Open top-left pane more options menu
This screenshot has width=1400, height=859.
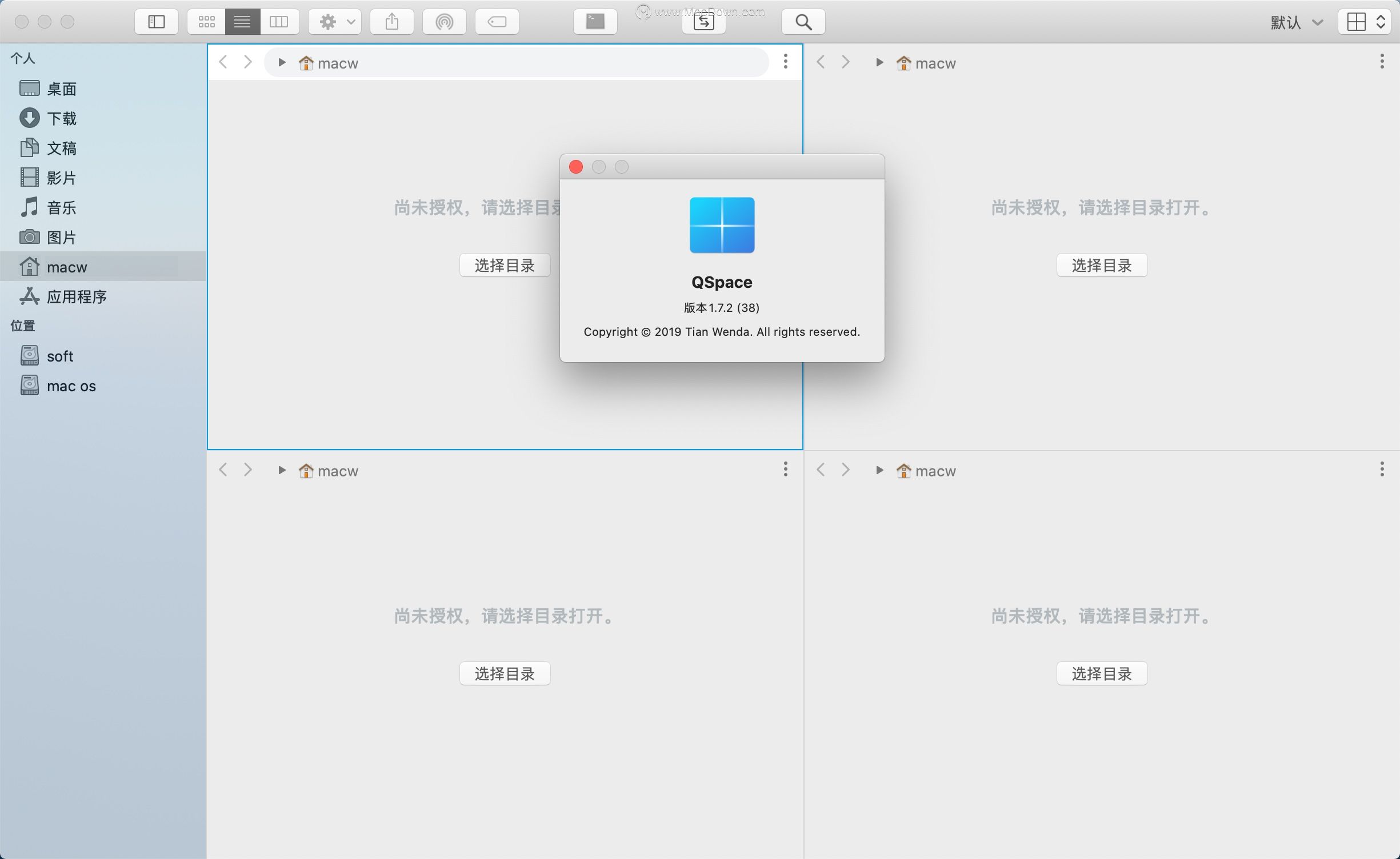click(x=786, y=62)
